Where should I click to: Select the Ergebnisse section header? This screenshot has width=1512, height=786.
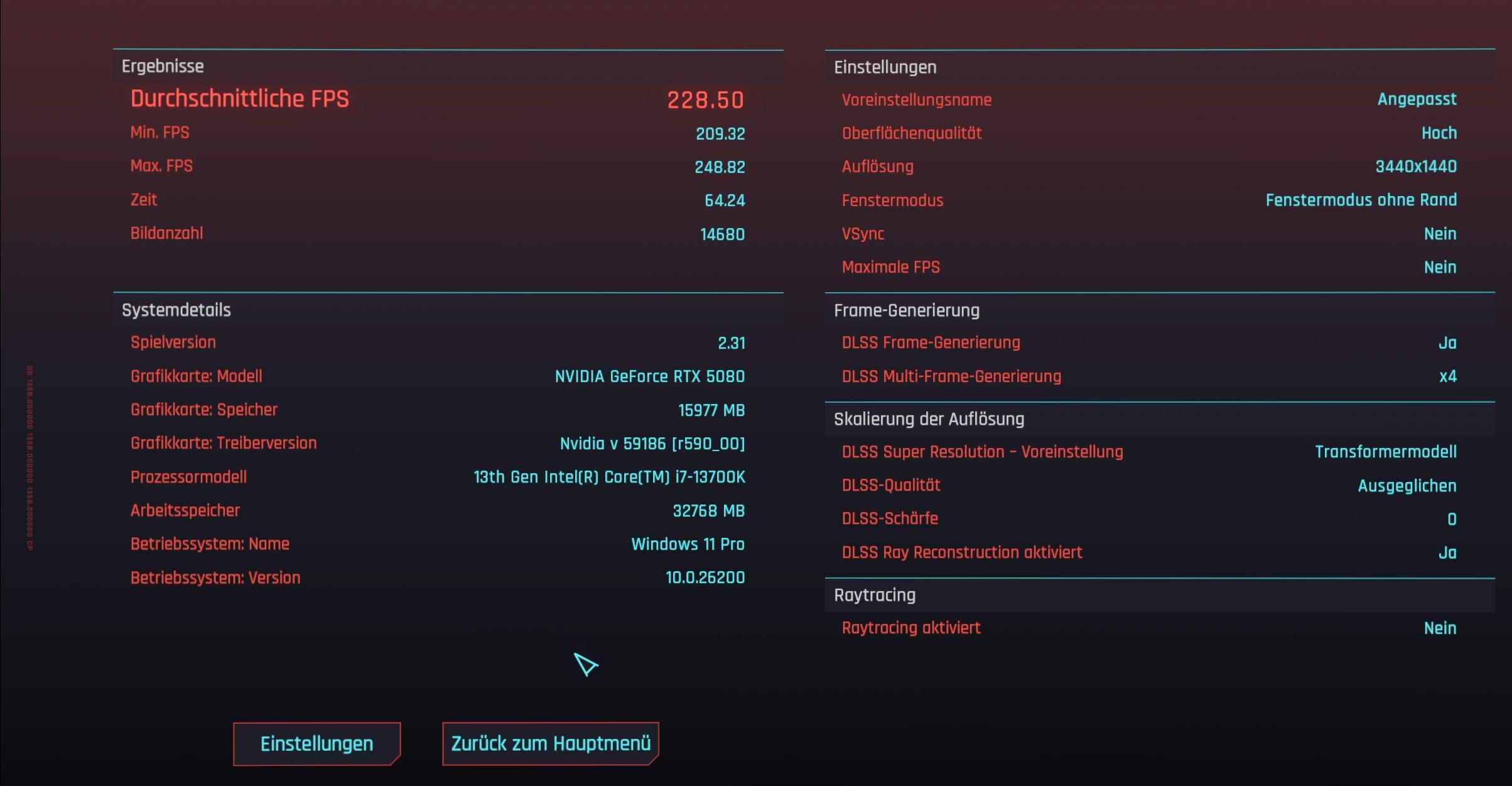(x=163, y=67)
